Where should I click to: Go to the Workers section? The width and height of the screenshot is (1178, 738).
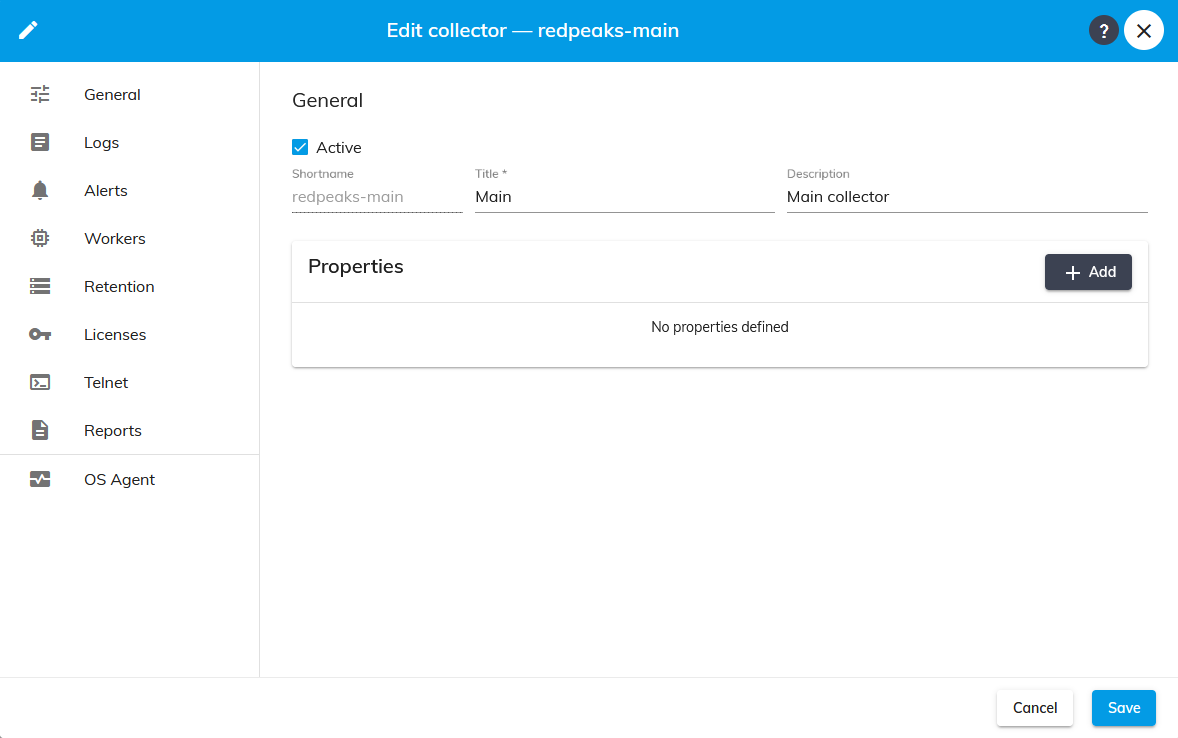(129, 239)
